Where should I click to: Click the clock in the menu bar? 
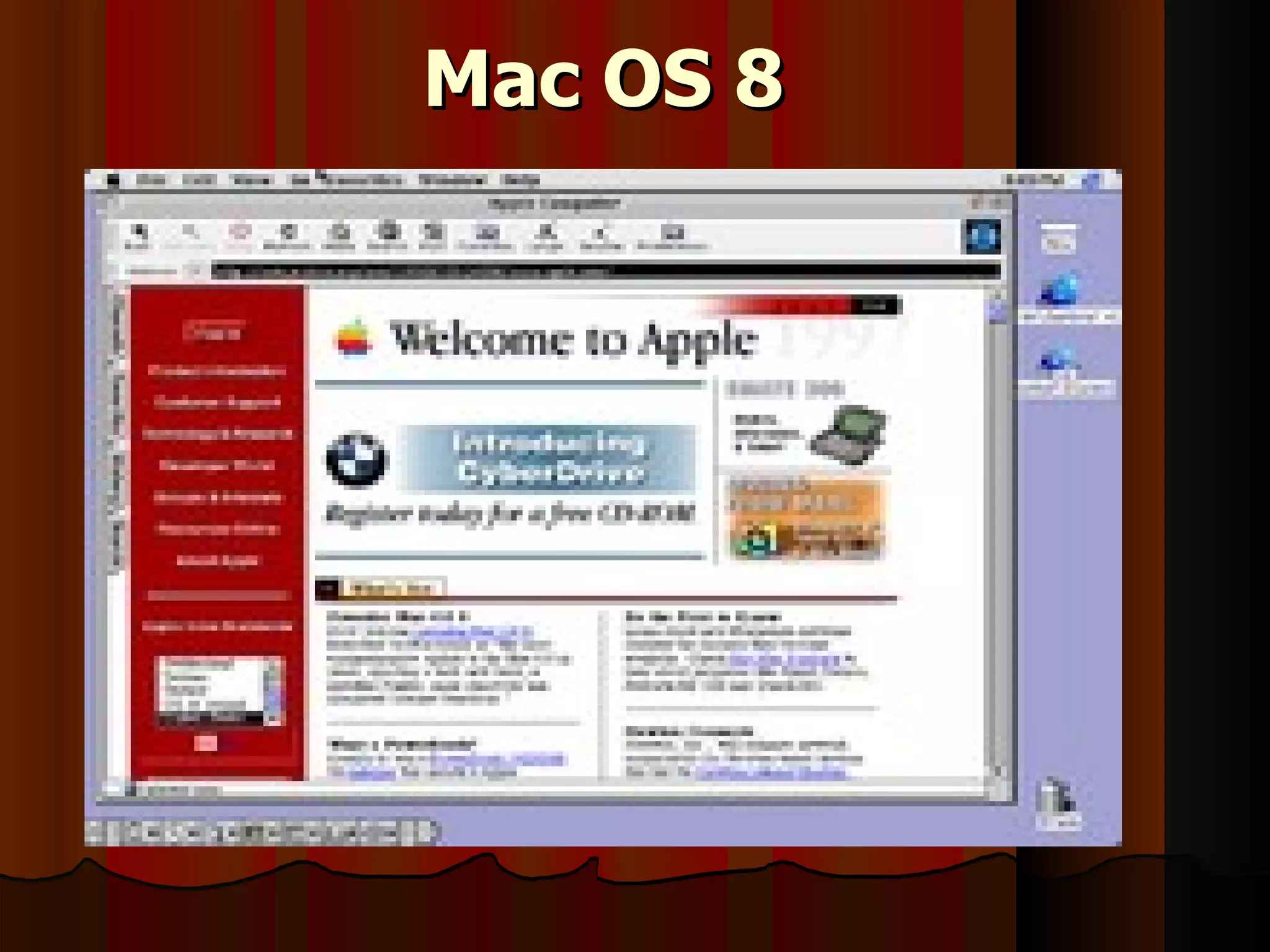(x=1034, y=180)
